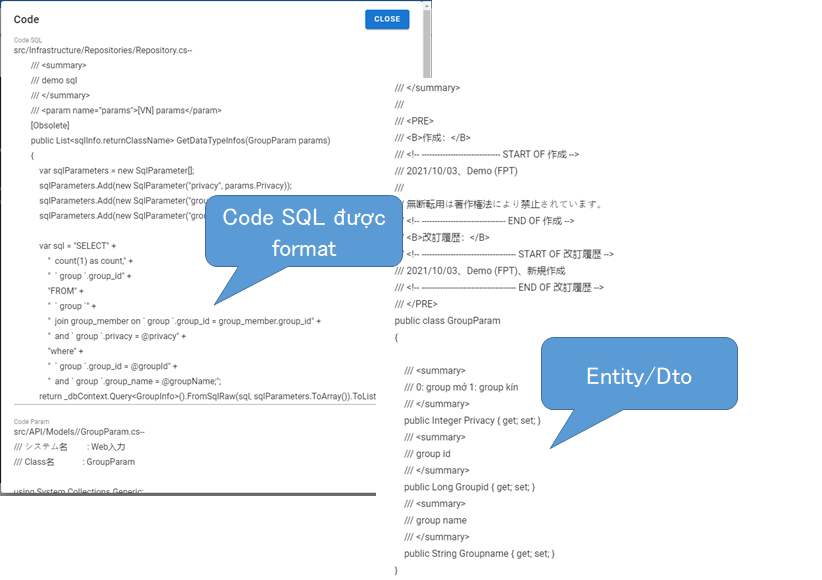
Task: Click the blue CLOSE button
Action: pos(387,19)
